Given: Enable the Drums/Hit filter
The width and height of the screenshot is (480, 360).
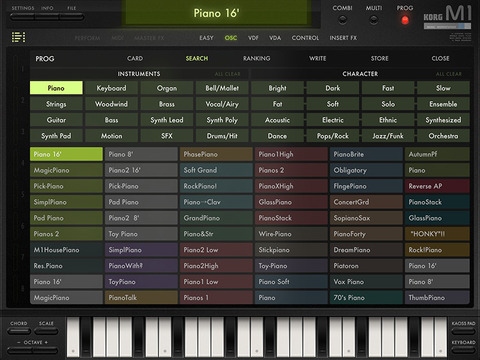Looking at the screenshot, I should (222, 136).
